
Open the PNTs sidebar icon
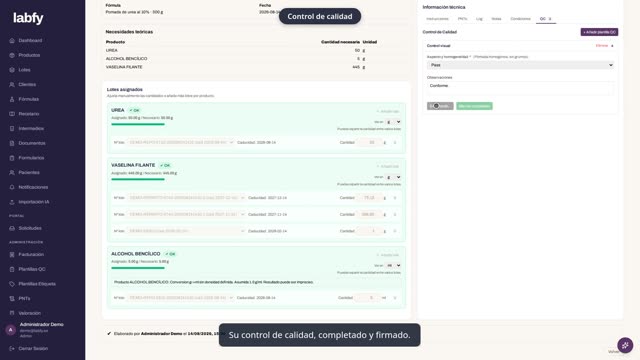coord(12,298)
